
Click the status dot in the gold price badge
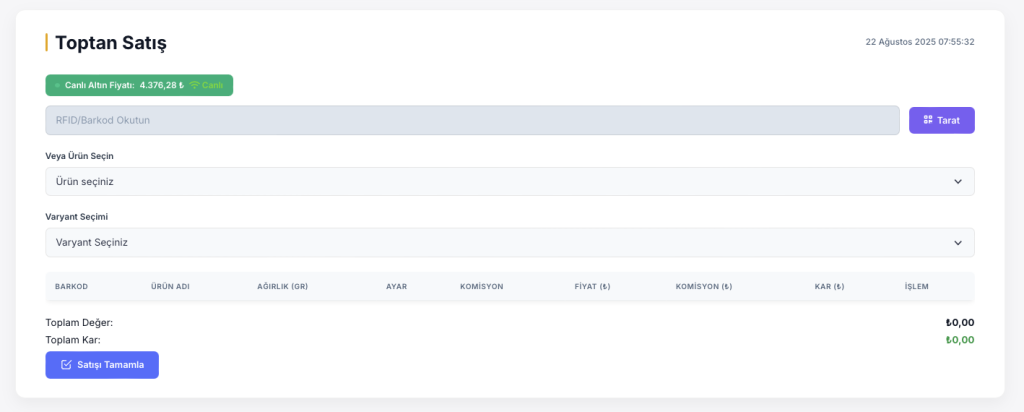coord(57,86)
